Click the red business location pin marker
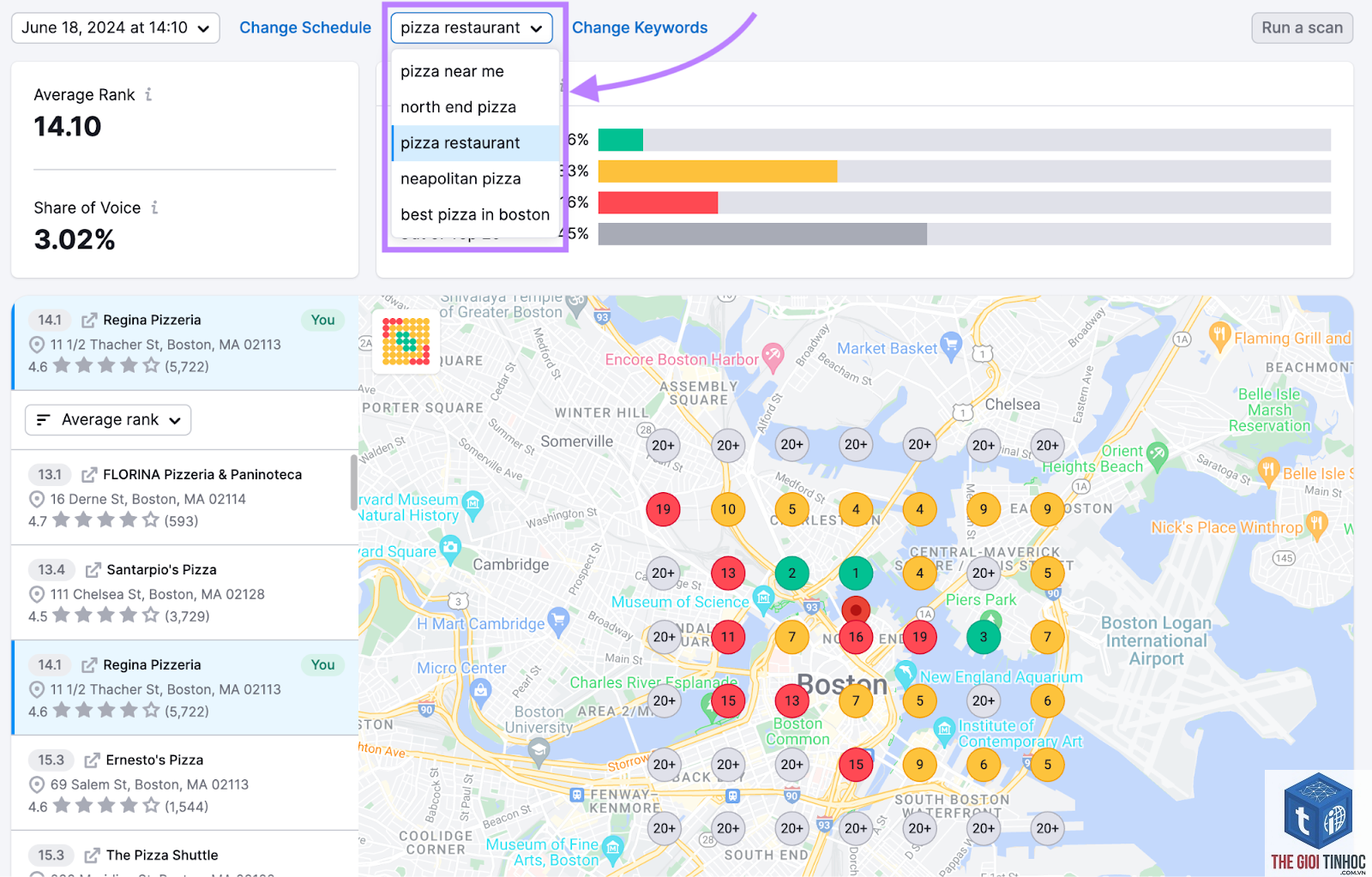Viewport: 1372px width, 877px height. (x=856, y=610)
